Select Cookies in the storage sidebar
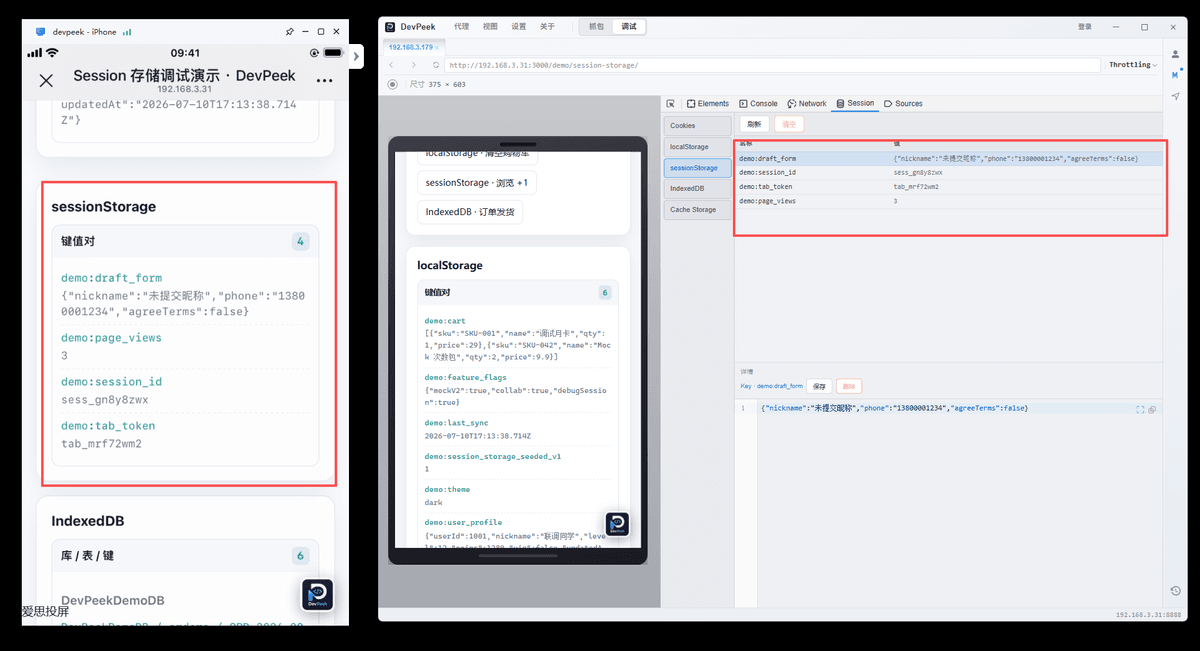Image resolution: width=1200 pixels, height=651 pixels. (697, 126)
